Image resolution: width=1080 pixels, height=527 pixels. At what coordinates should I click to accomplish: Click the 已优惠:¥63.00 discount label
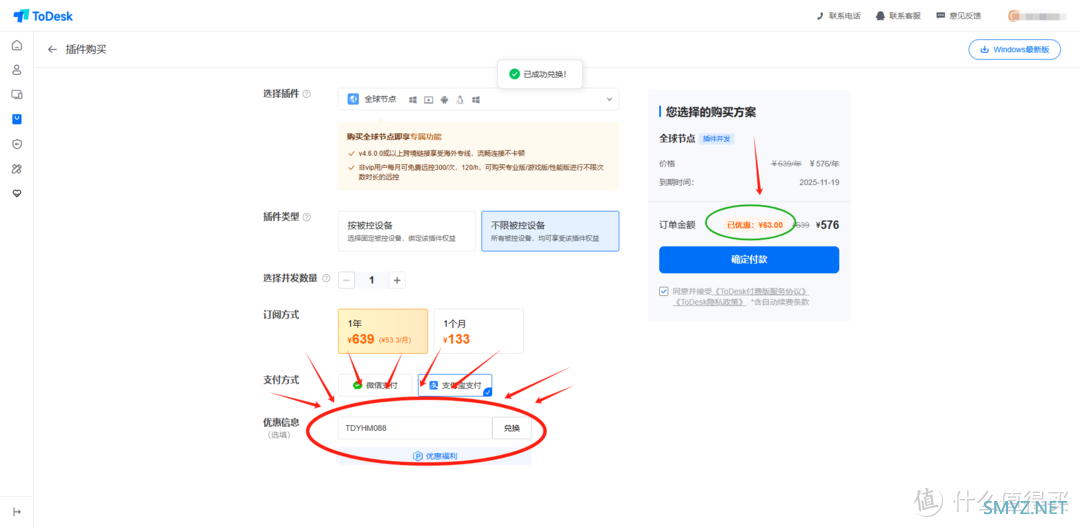[755, 225]
